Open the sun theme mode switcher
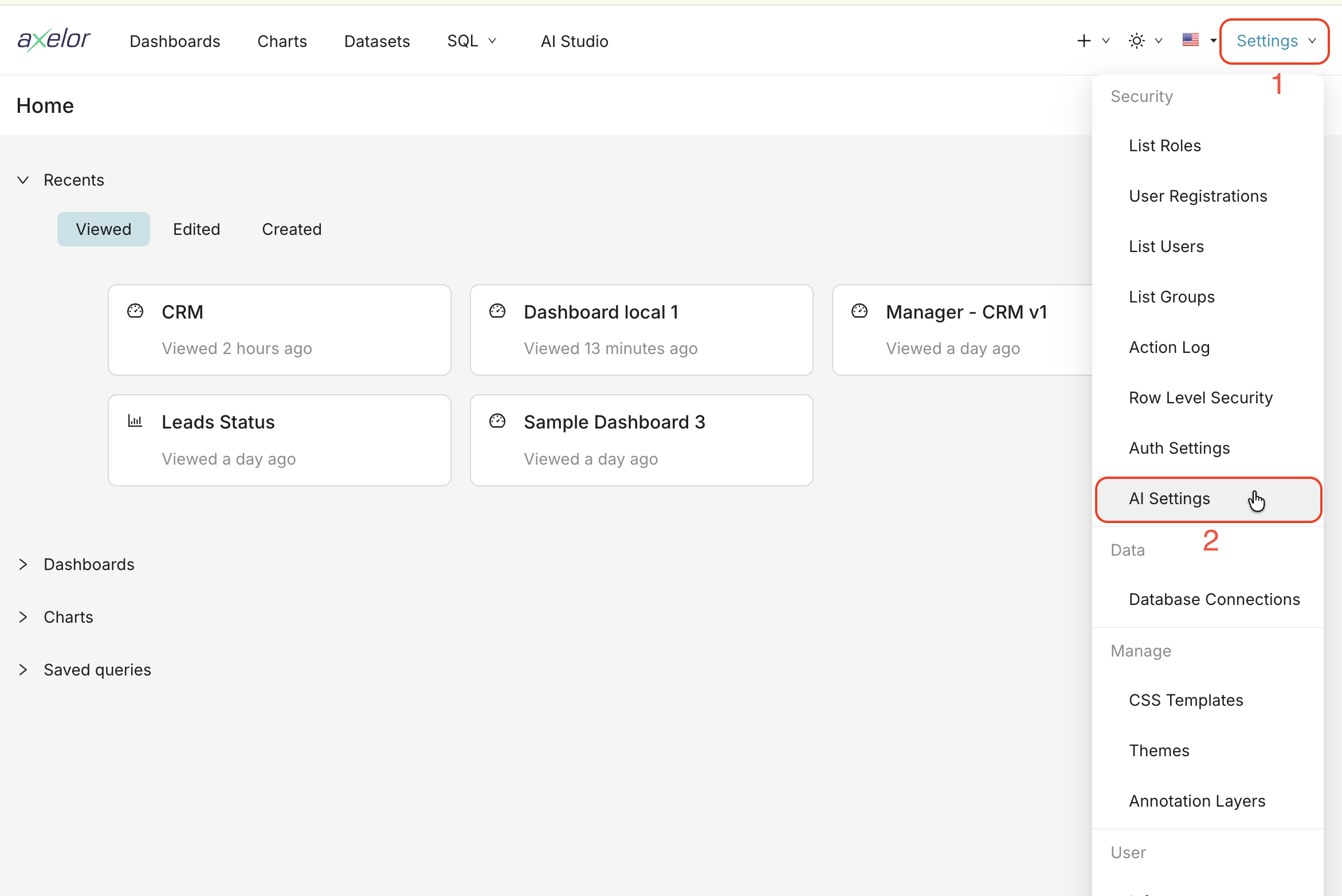Screen dimensions: 1342x896 click(1136, 41)
